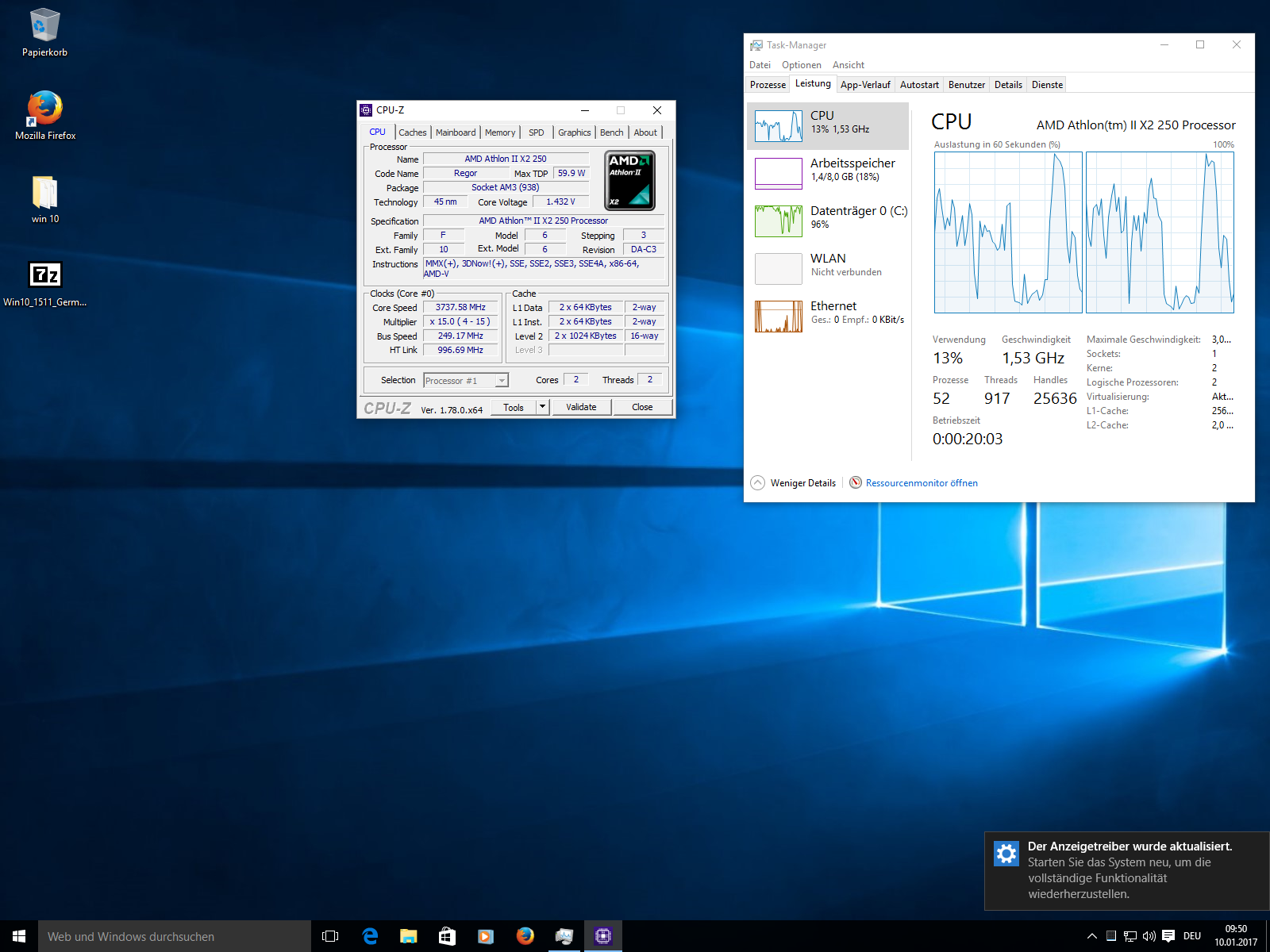Switch to CPU-Z via its taskbar icon
Screen dimensions: 1270x952
point(602,936)
